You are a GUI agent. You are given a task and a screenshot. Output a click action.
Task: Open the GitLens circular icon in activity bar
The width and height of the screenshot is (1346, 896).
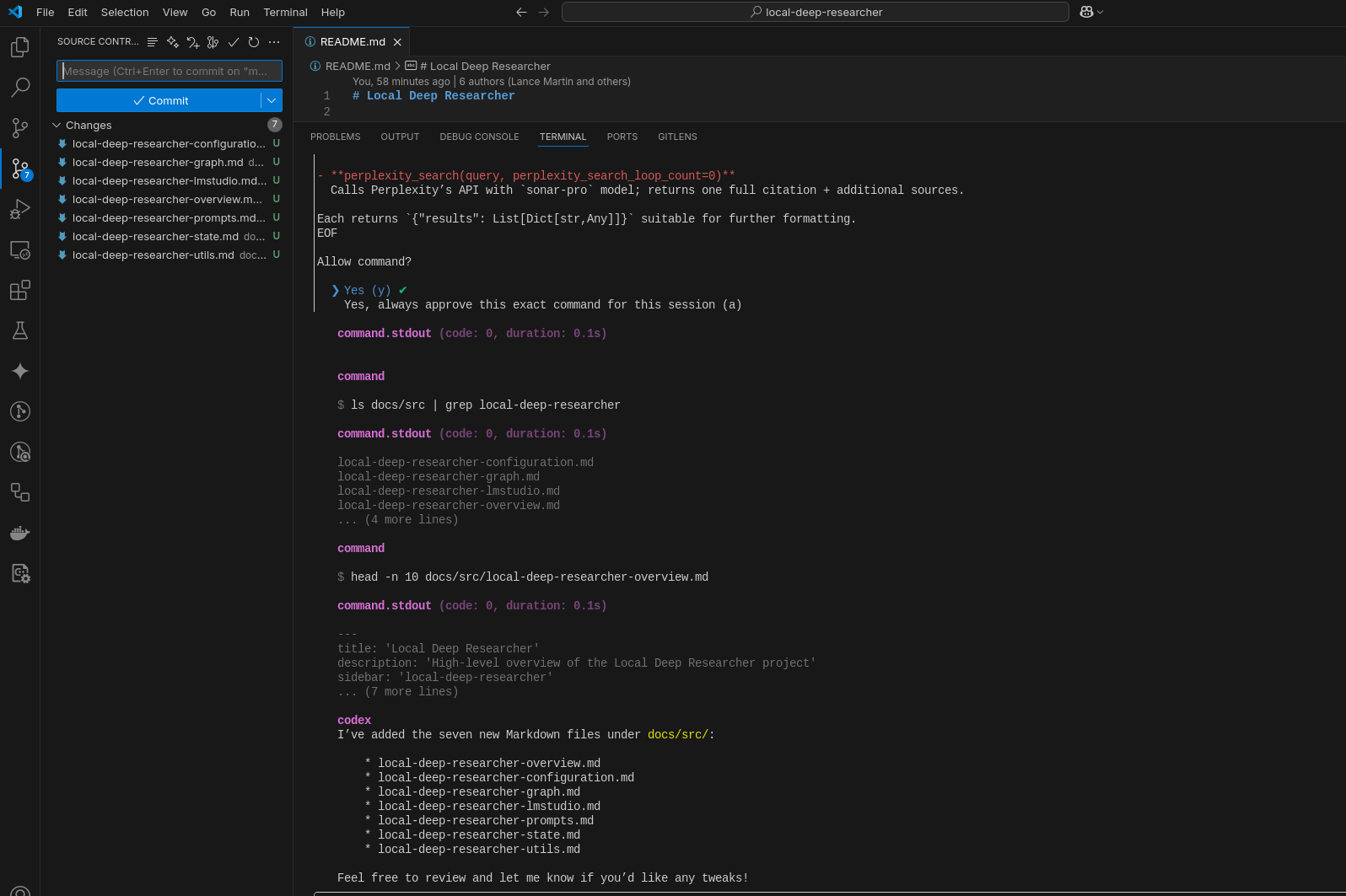point(20,411)
